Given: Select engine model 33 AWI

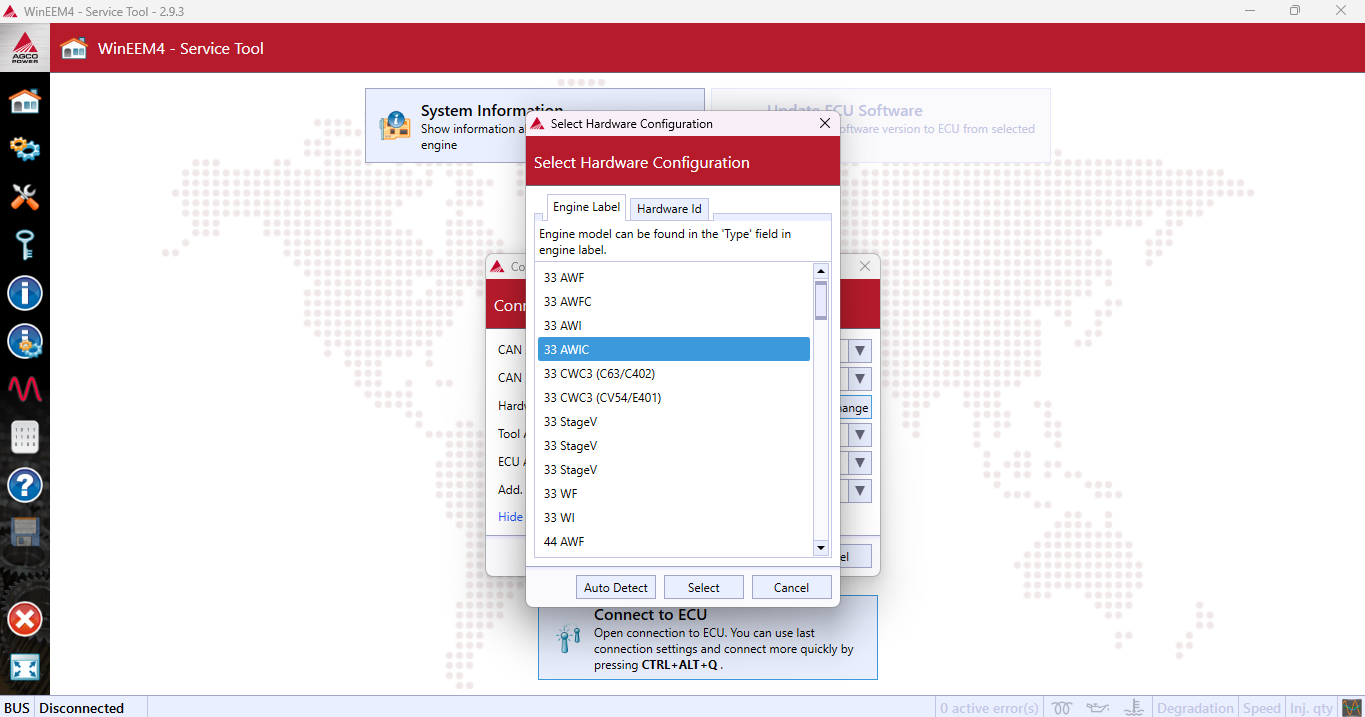Looking at the screenshot, I should tap(674, 326).
